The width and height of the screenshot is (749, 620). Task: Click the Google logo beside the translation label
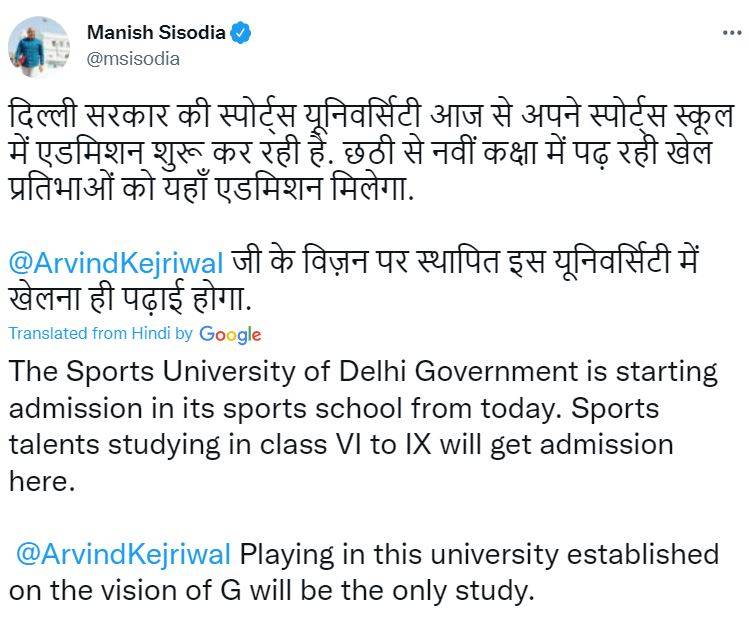coord(230,334)
